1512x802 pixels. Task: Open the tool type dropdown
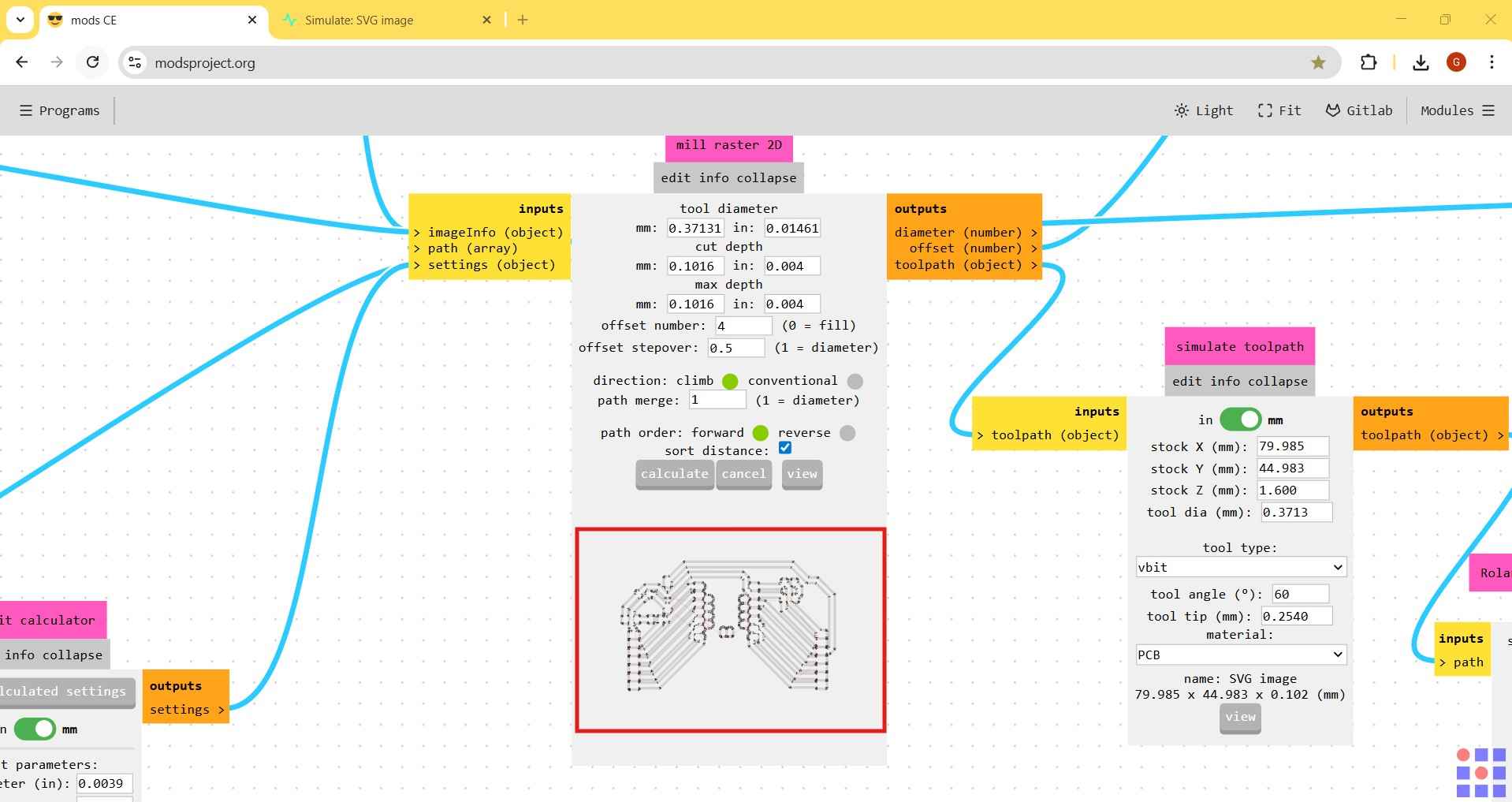(1241, 567)
